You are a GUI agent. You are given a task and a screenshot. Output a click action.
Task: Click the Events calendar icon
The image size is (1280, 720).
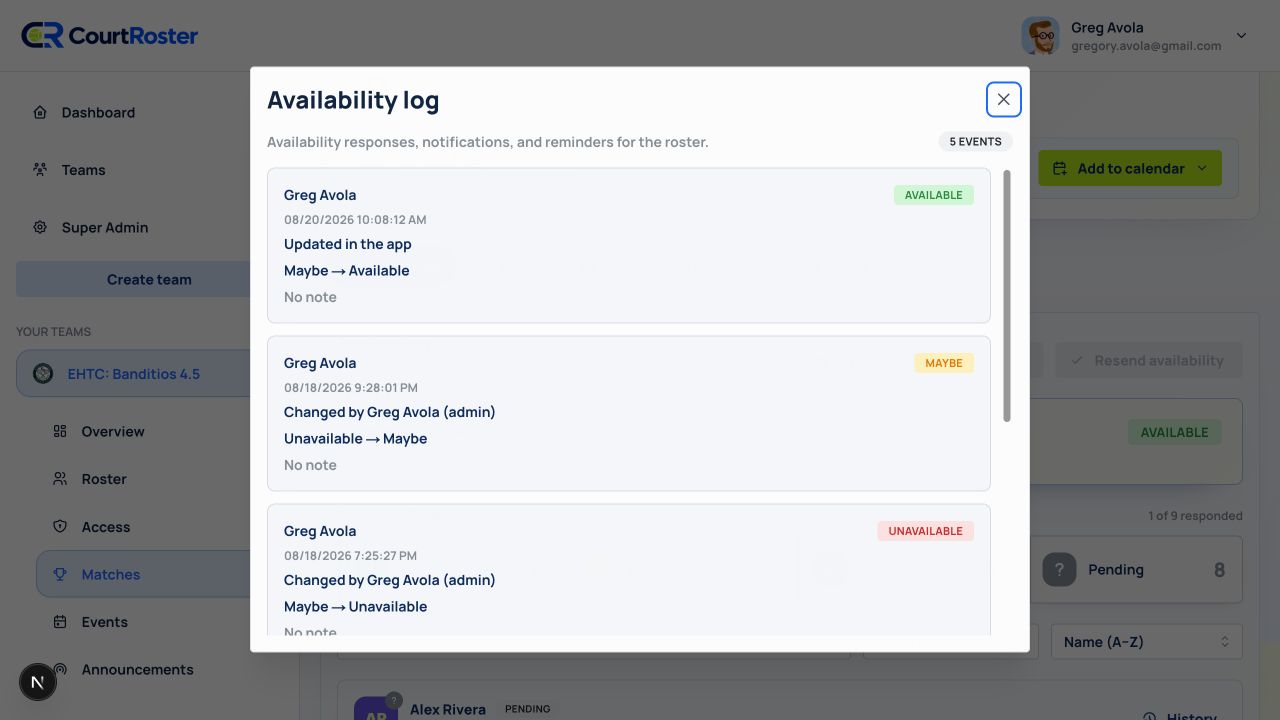point(60,622)
